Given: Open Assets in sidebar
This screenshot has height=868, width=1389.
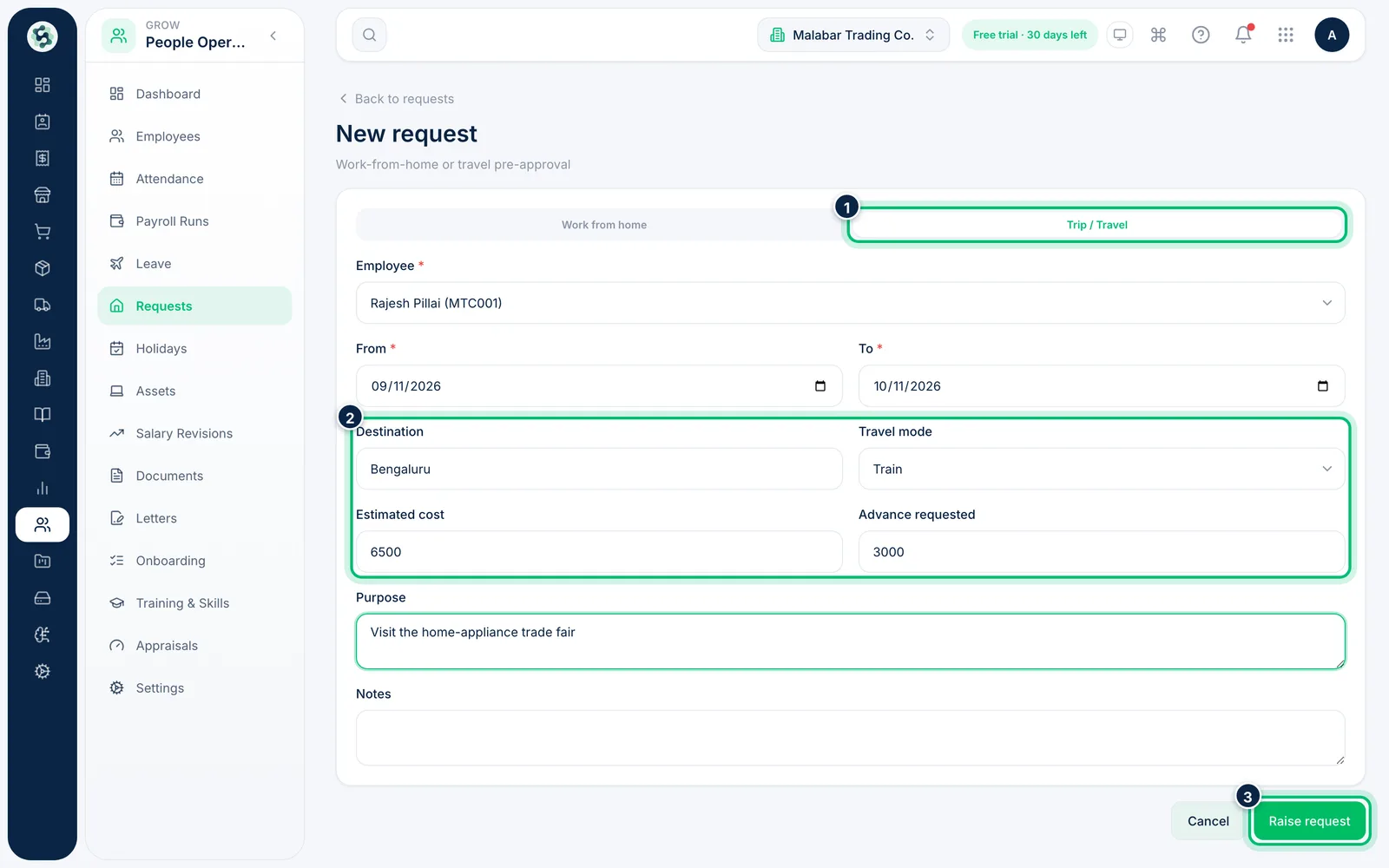Looking at the screenshot, I should [194, 391].
